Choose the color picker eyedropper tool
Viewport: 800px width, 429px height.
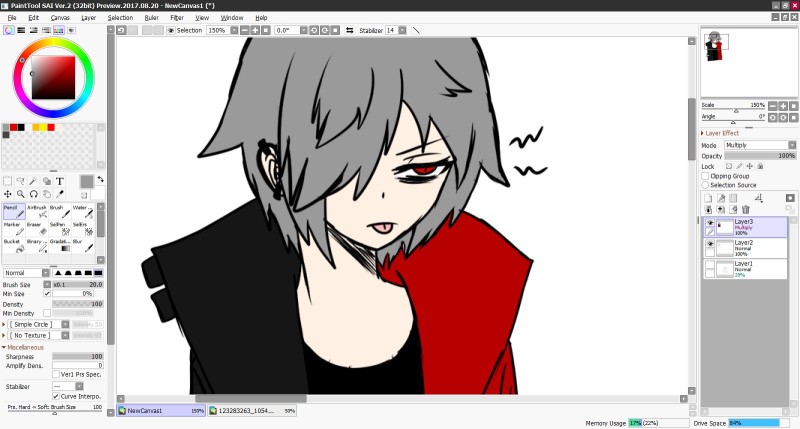pyautogui.click(x=60, y=194)
